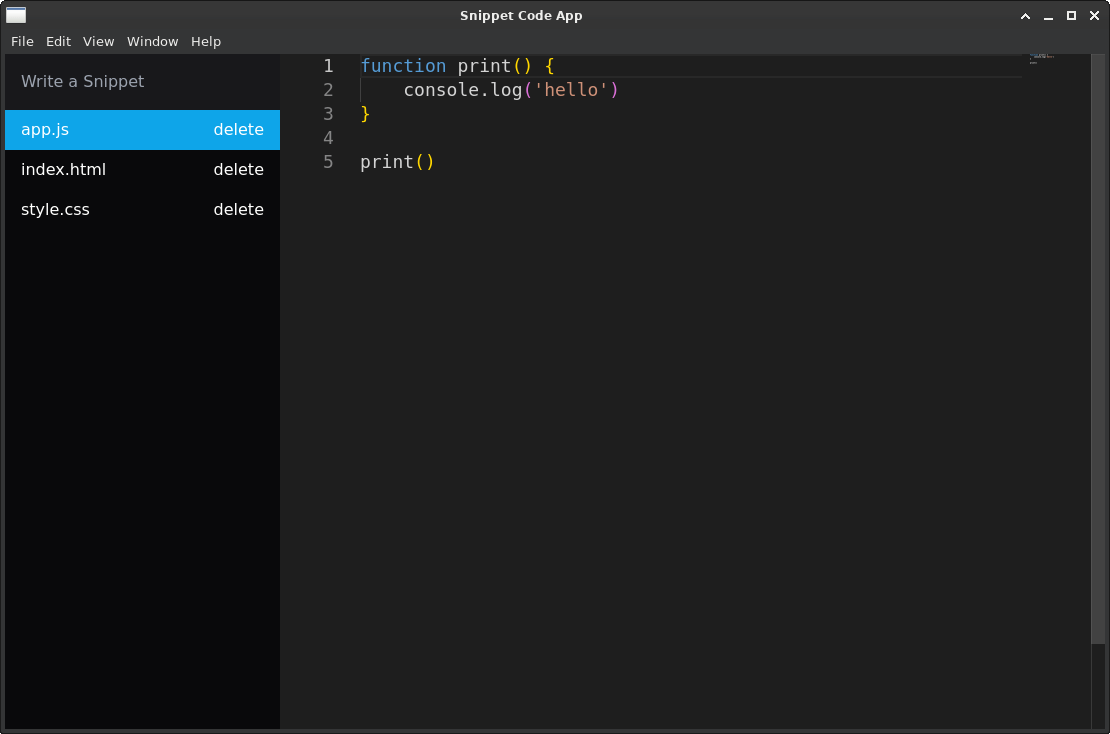Delete the style.css snippet
This screenshot has width=1110, height=734.
(x=238, y=210)
